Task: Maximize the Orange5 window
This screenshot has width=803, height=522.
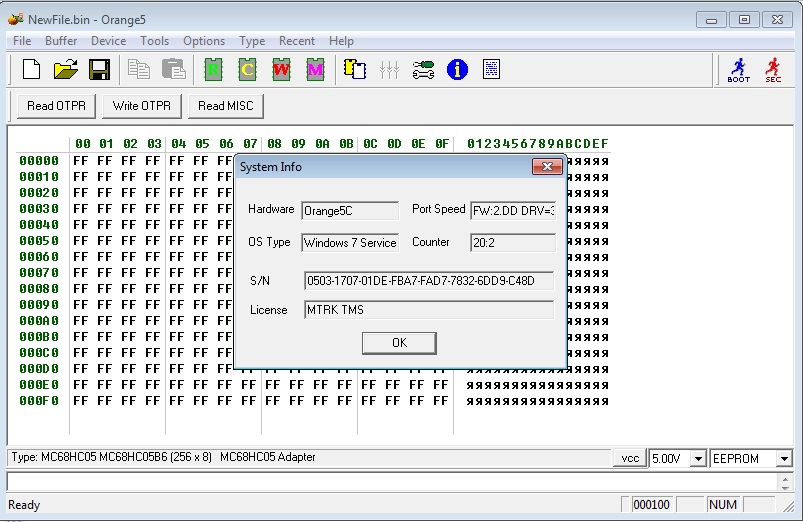Action: click(744, 20)
